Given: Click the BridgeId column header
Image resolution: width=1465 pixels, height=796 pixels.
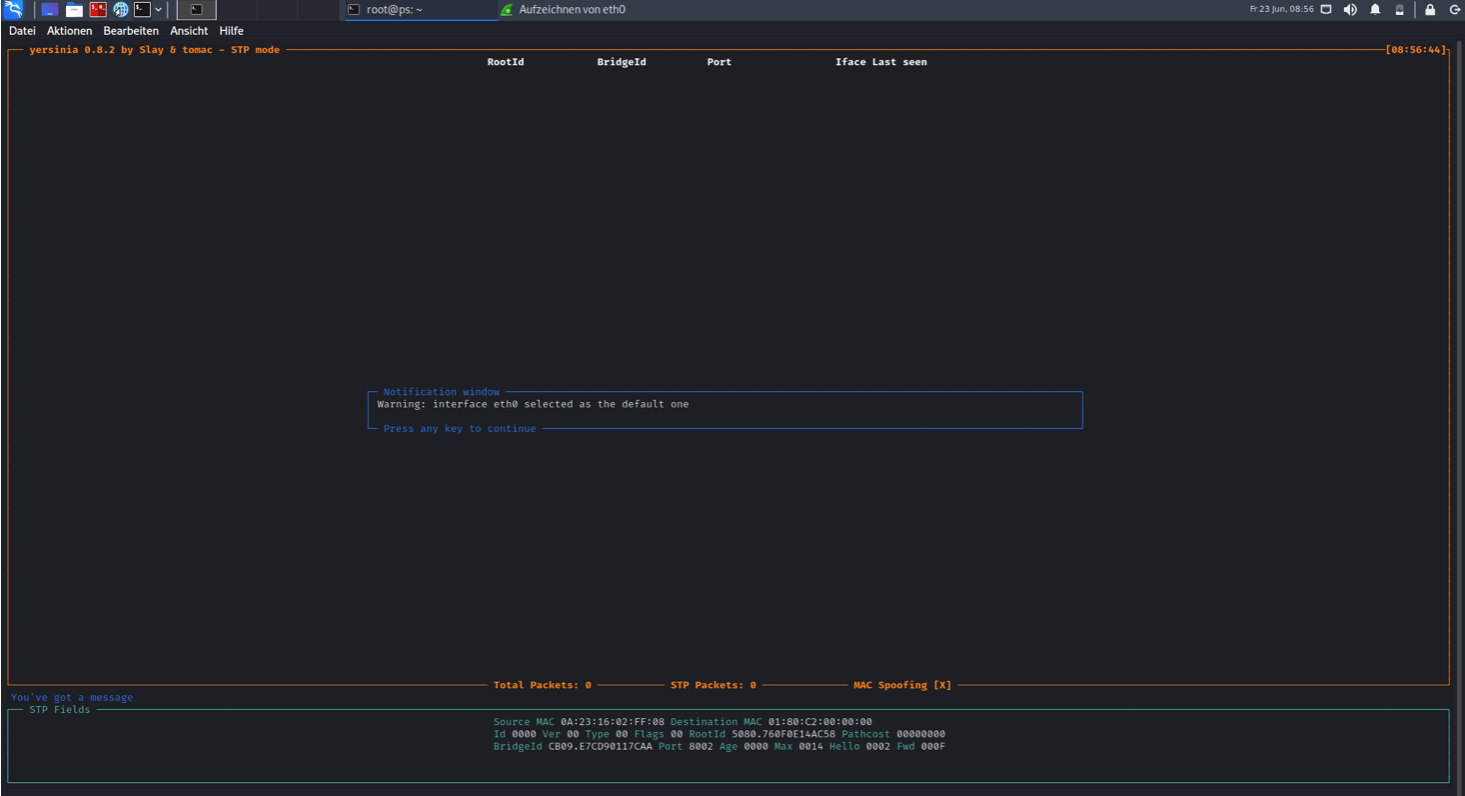Looking at the screenshot, I should tap(622, 62).
